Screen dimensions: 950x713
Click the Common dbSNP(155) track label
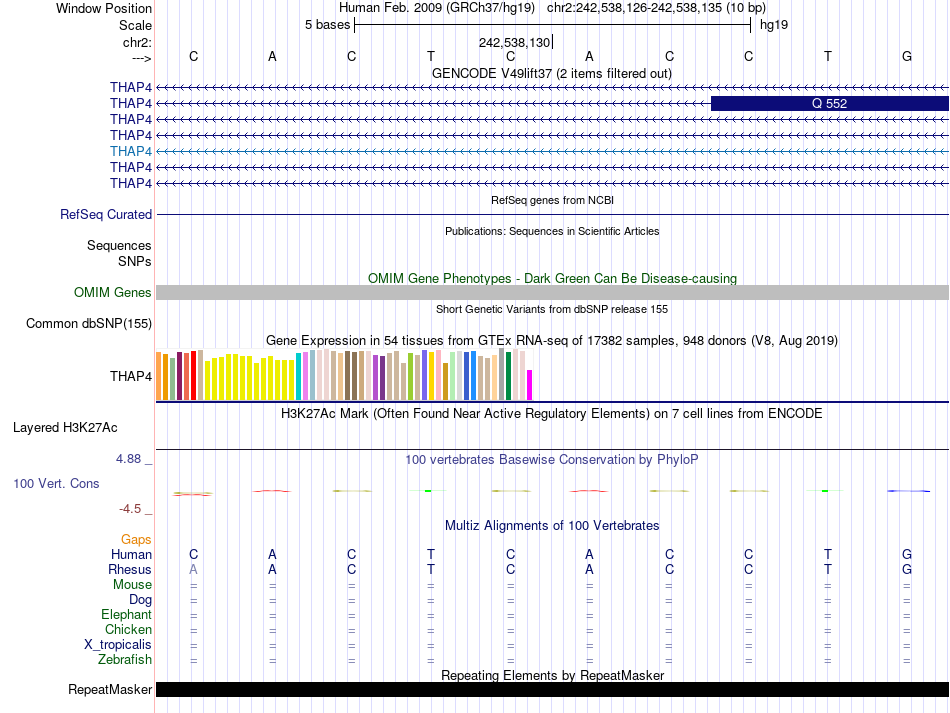89,323
